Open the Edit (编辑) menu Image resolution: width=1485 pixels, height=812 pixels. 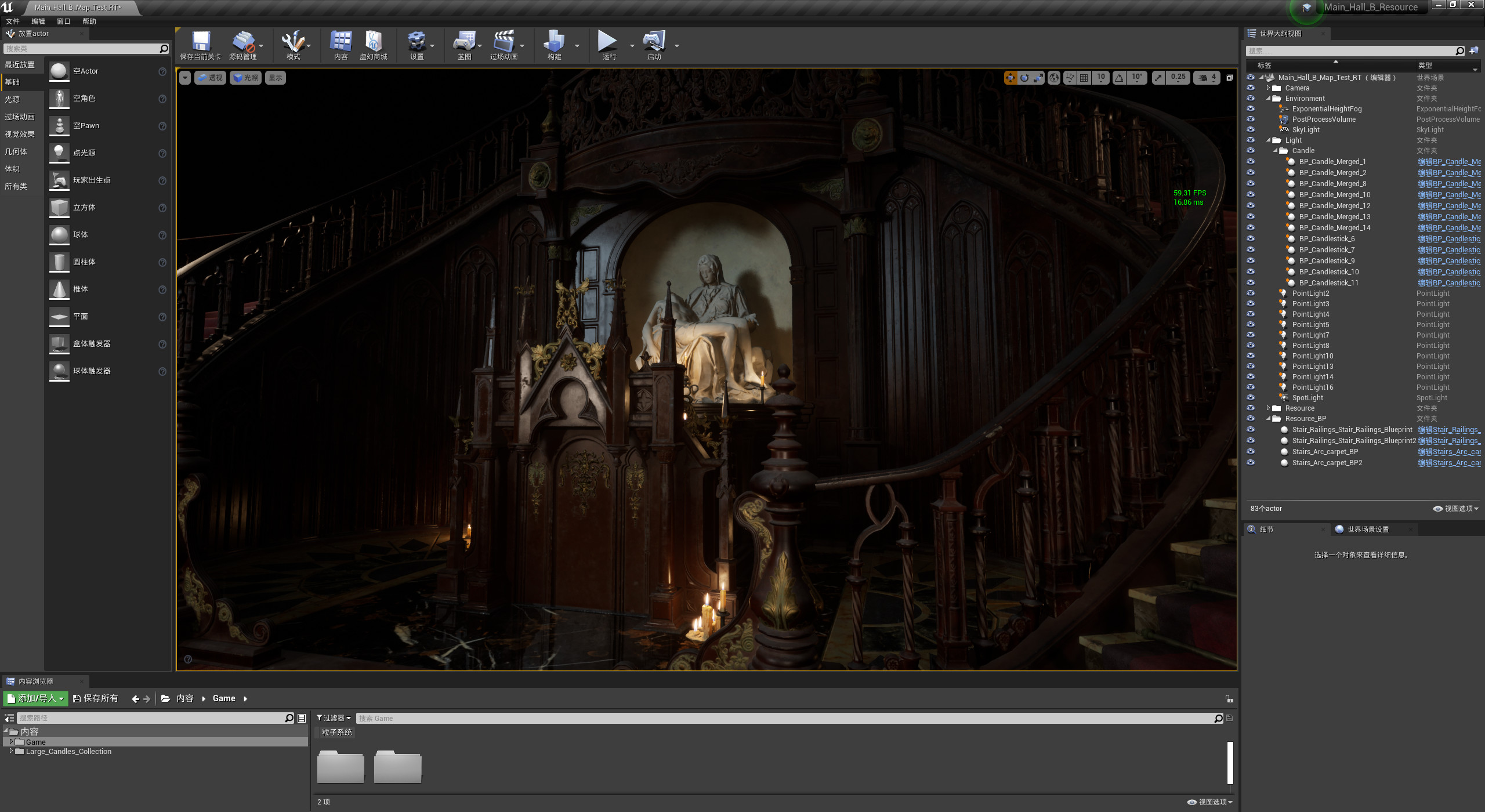pos(38,21)
